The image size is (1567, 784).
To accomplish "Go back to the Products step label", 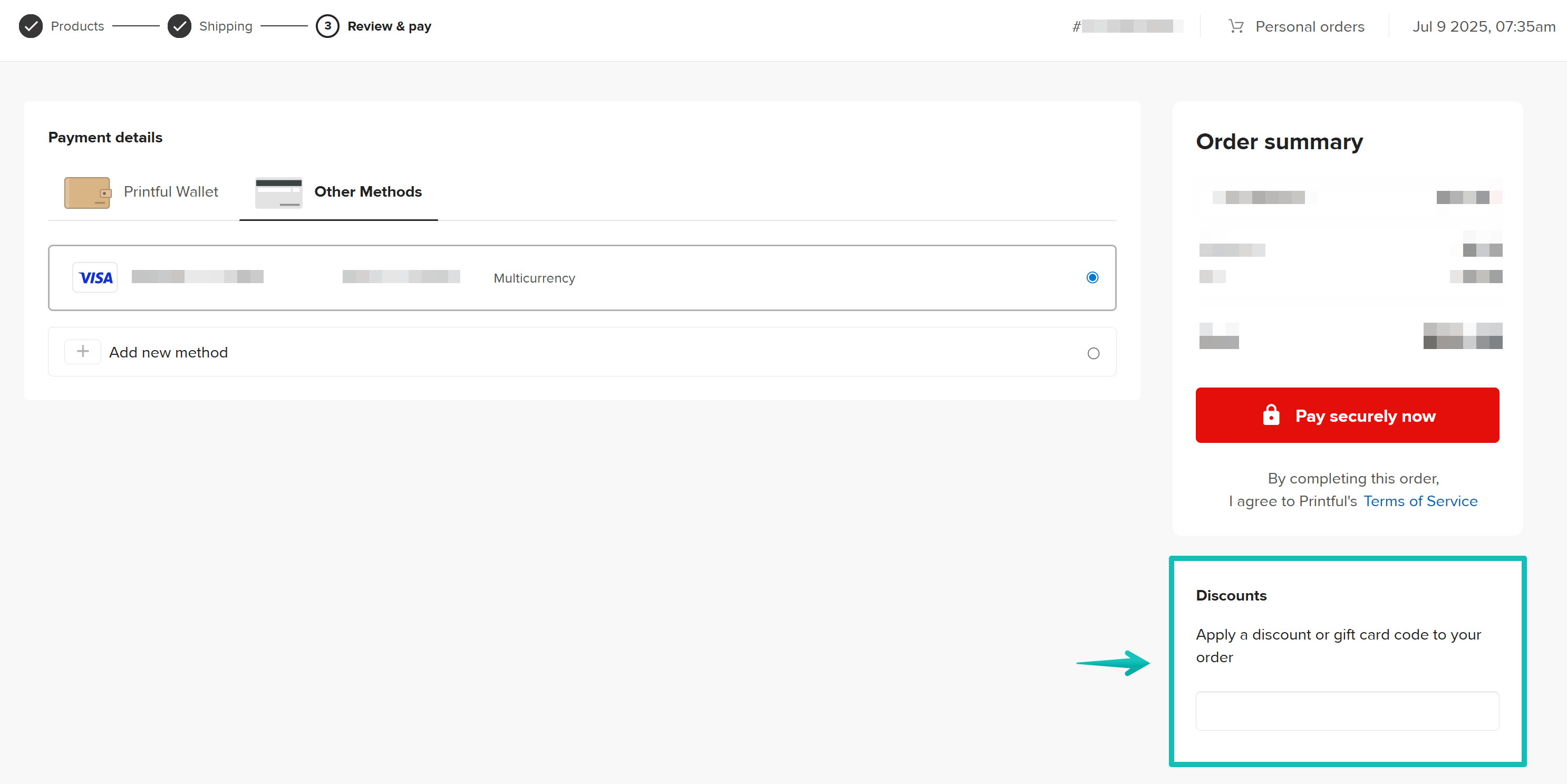I will tap(78, 26).
